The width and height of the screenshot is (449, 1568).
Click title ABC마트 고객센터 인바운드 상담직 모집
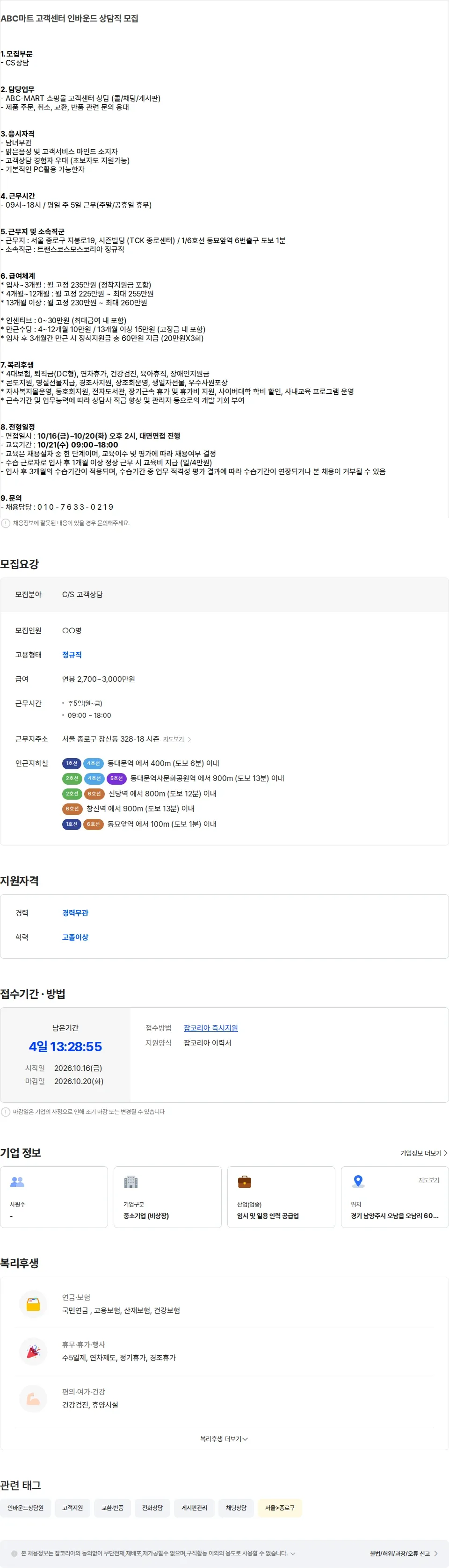point(69,18)
